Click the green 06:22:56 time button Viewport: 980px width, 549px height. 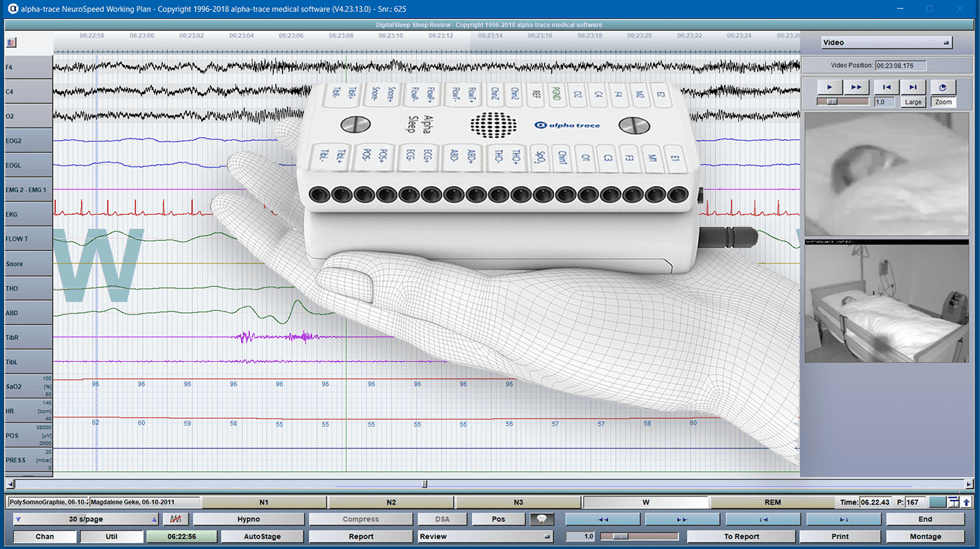(x=181, y=536)
